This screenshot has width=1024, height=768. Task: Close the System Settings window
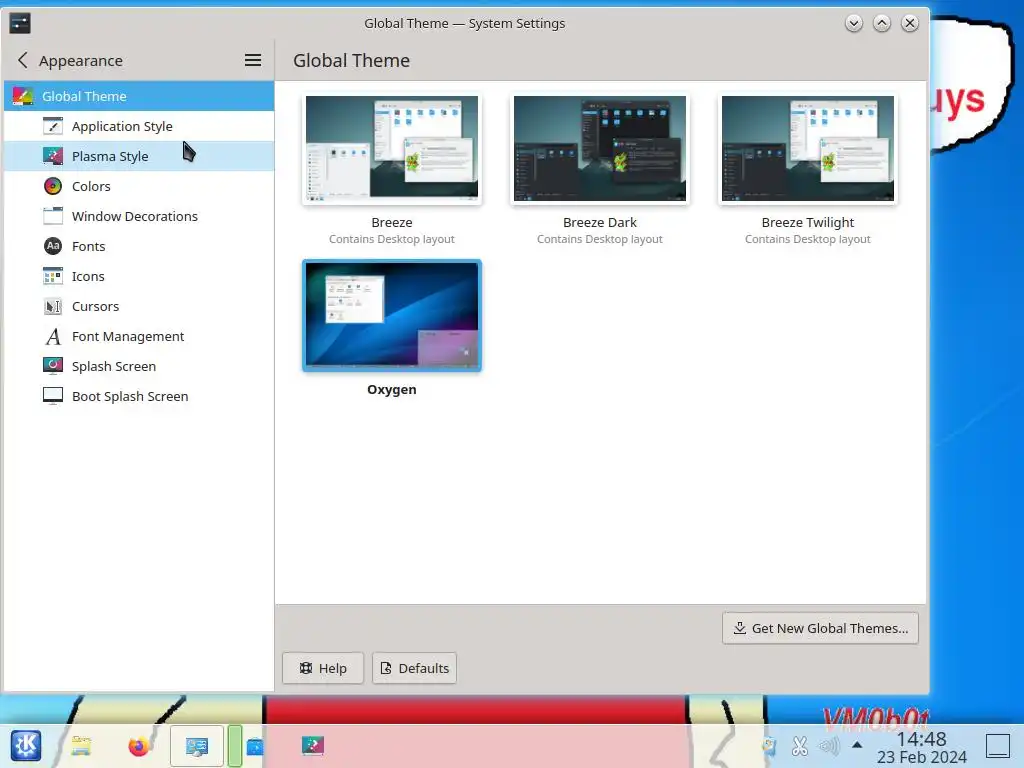pos(910,24)
